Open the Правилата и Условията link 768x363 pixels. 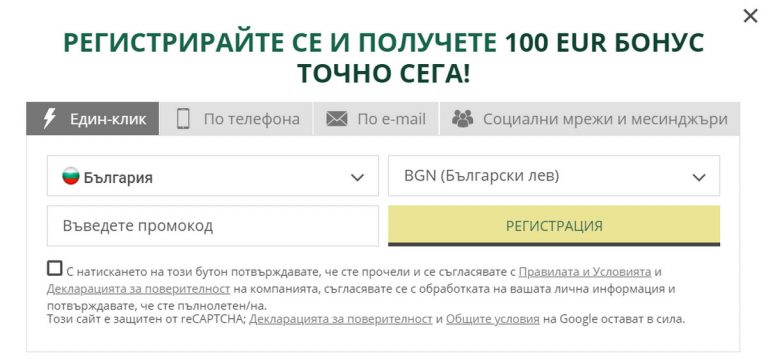click(585, 272)
